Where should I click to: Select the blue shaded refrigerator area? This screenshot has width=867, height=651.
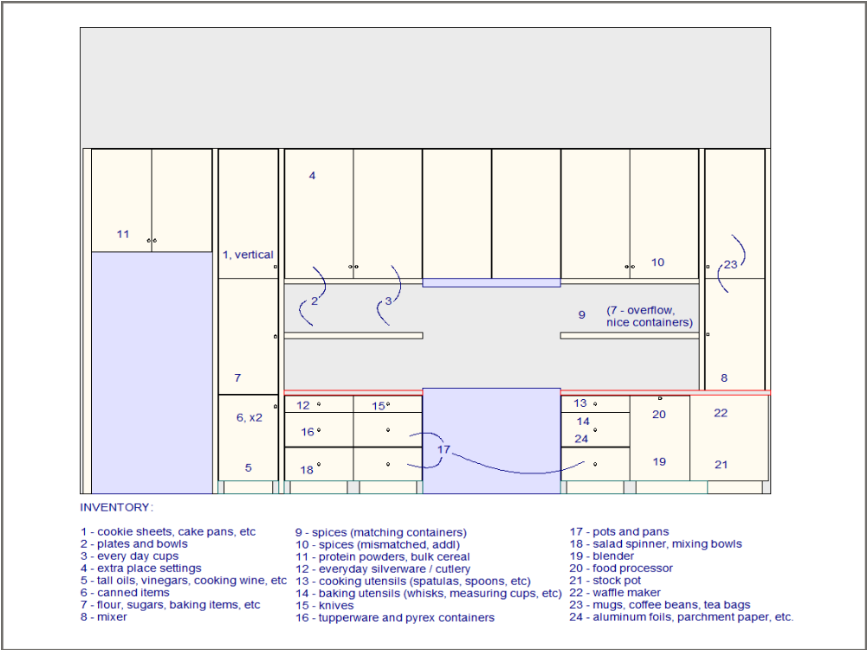tap(150, 370)
